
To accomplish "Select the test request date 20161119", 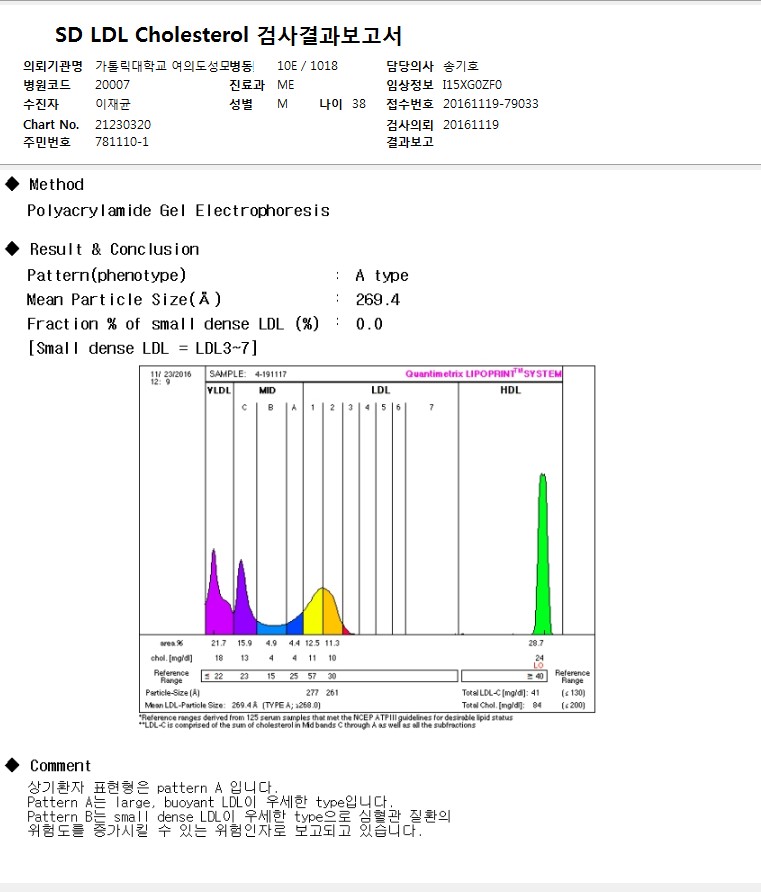I will [x=471, y=125].
